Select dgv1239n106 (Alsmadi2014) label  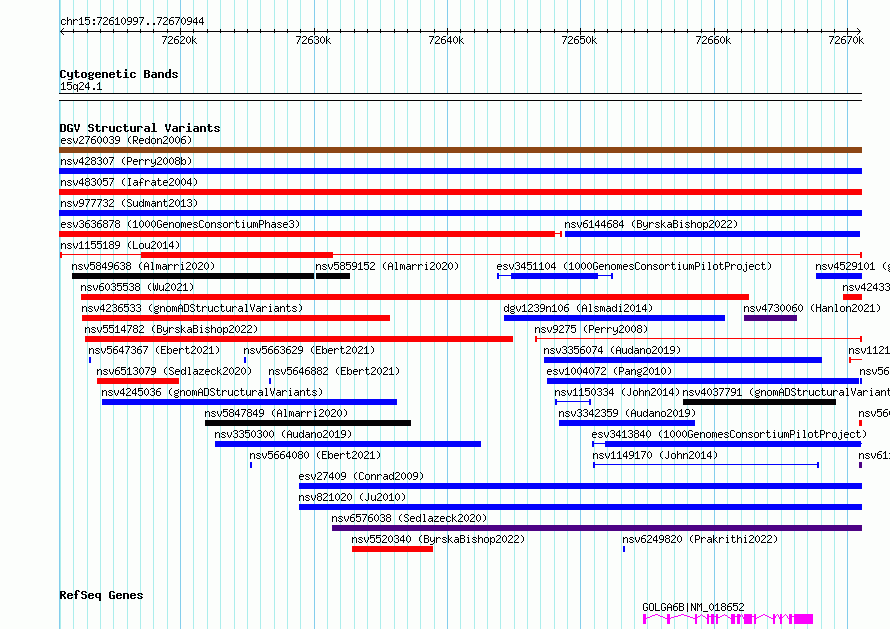[x=578, y=308]
